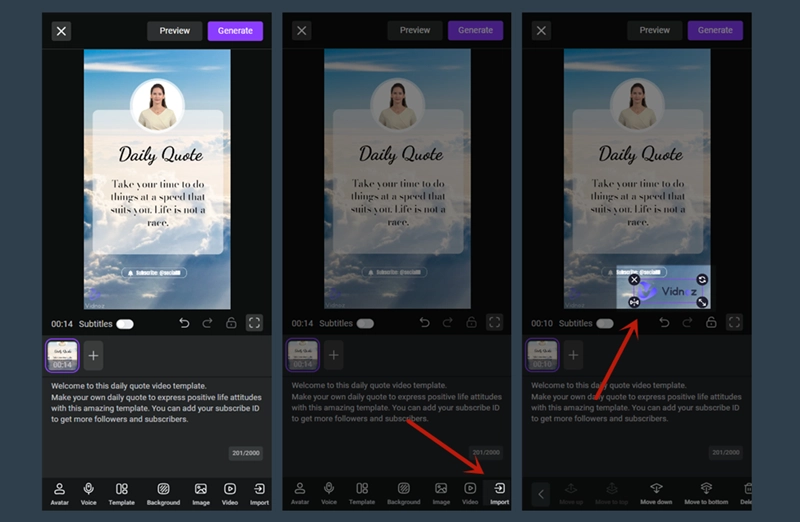Choose Move to top in the right screen
The width and height of the screenshot is (800, 522).
pos(611,493)
